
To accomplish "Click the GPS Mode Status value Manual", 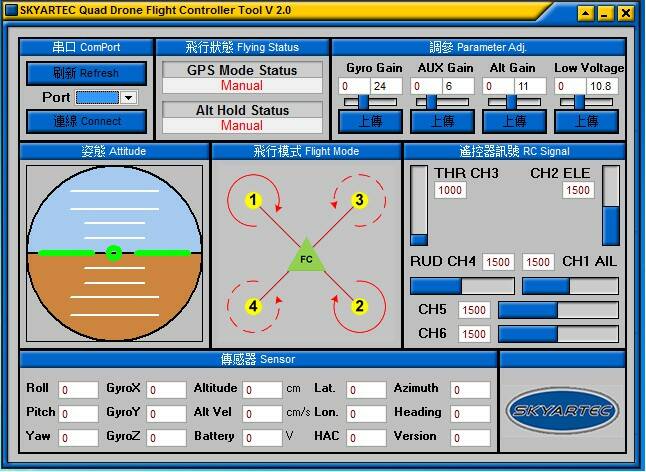I will pyautogui.click(x=242, y=86).
